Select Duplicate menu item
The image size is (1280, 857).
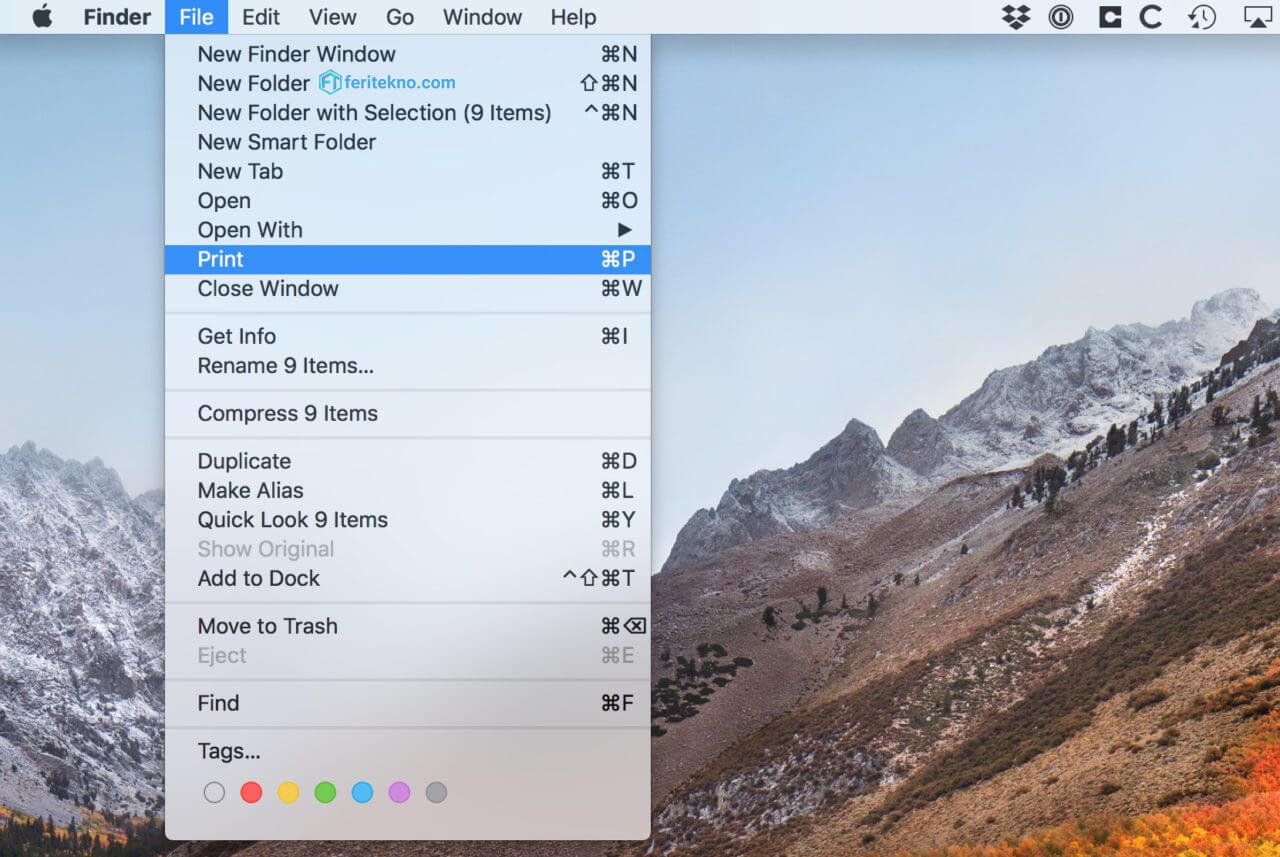coord(408,461)
